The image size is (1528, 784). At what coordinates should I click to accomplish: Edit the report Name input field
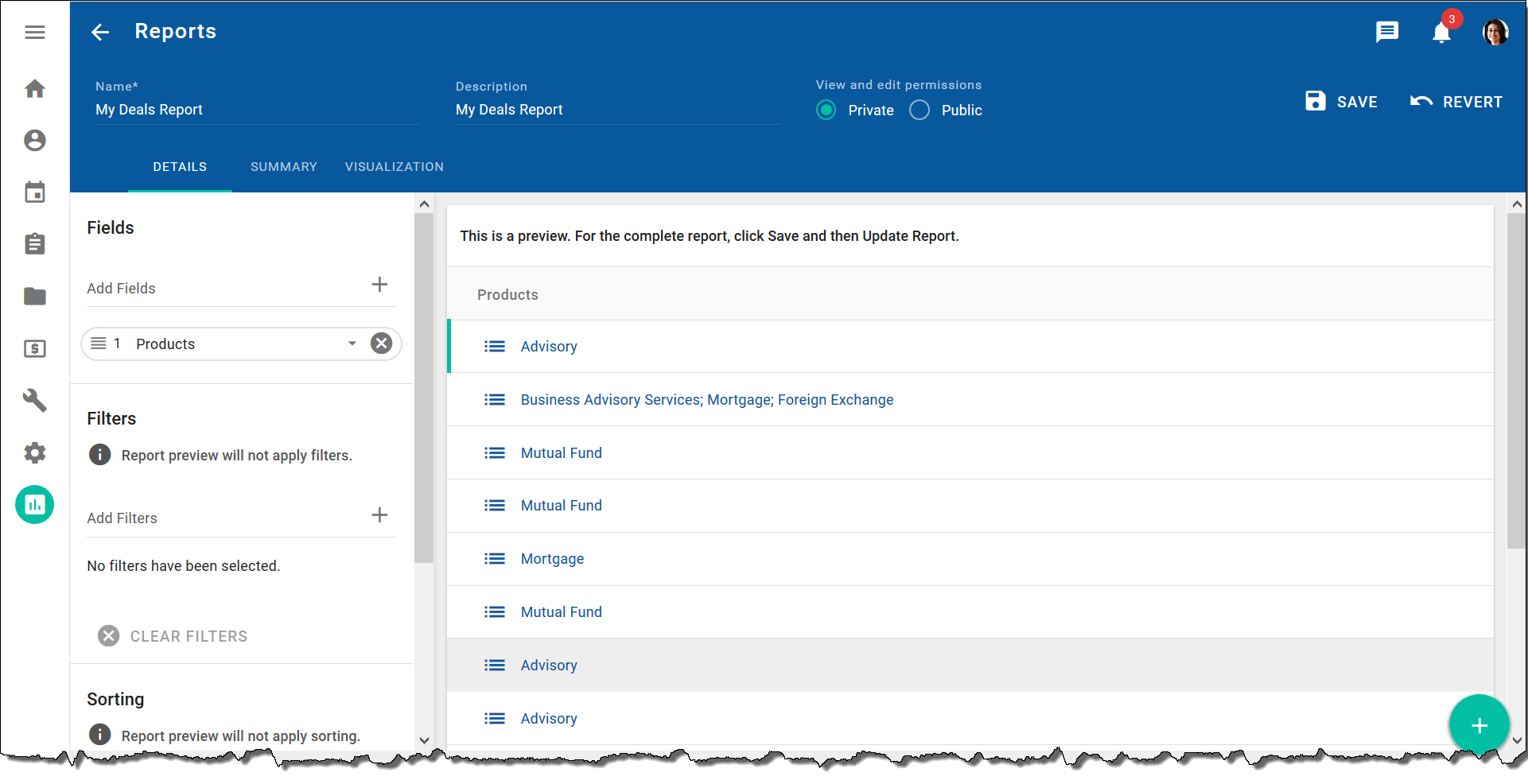[x=256, y=110]
